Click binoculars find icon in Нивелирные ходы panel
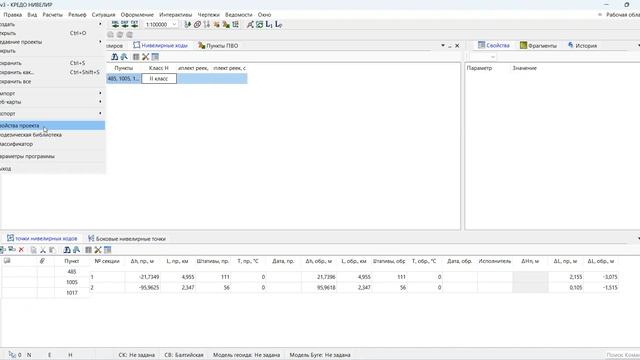Viewport: 640px width, 360px height. pyautogui.click(x=115, y=57)
